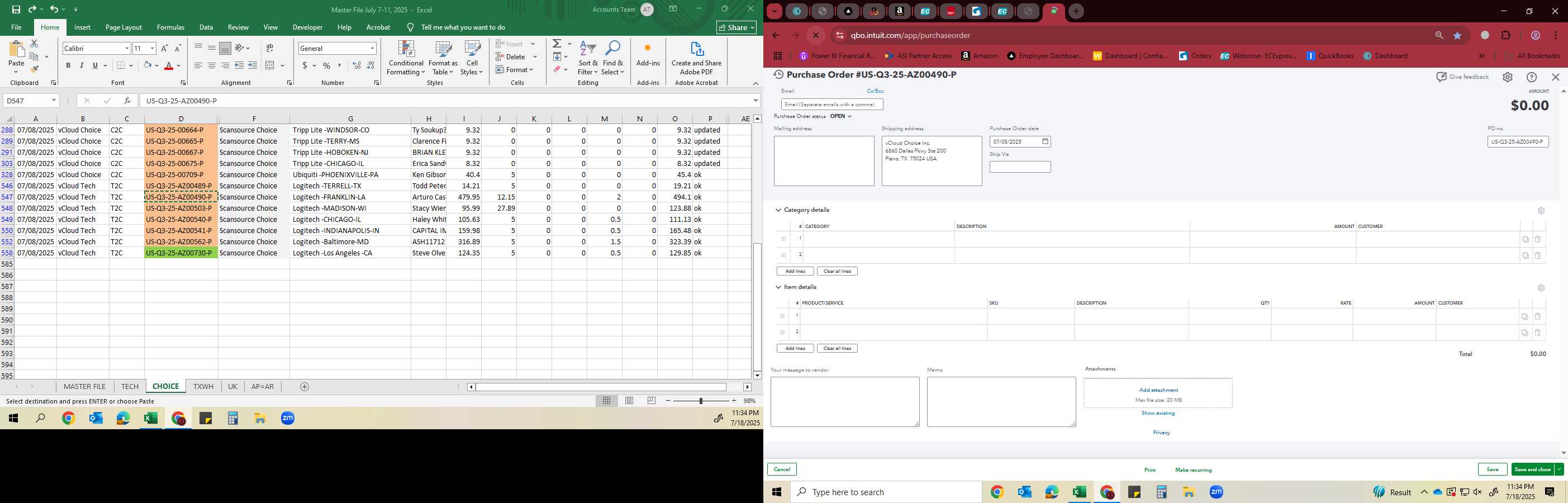Toggle Bottom Align in the Alignment group

tap(225, 48)
